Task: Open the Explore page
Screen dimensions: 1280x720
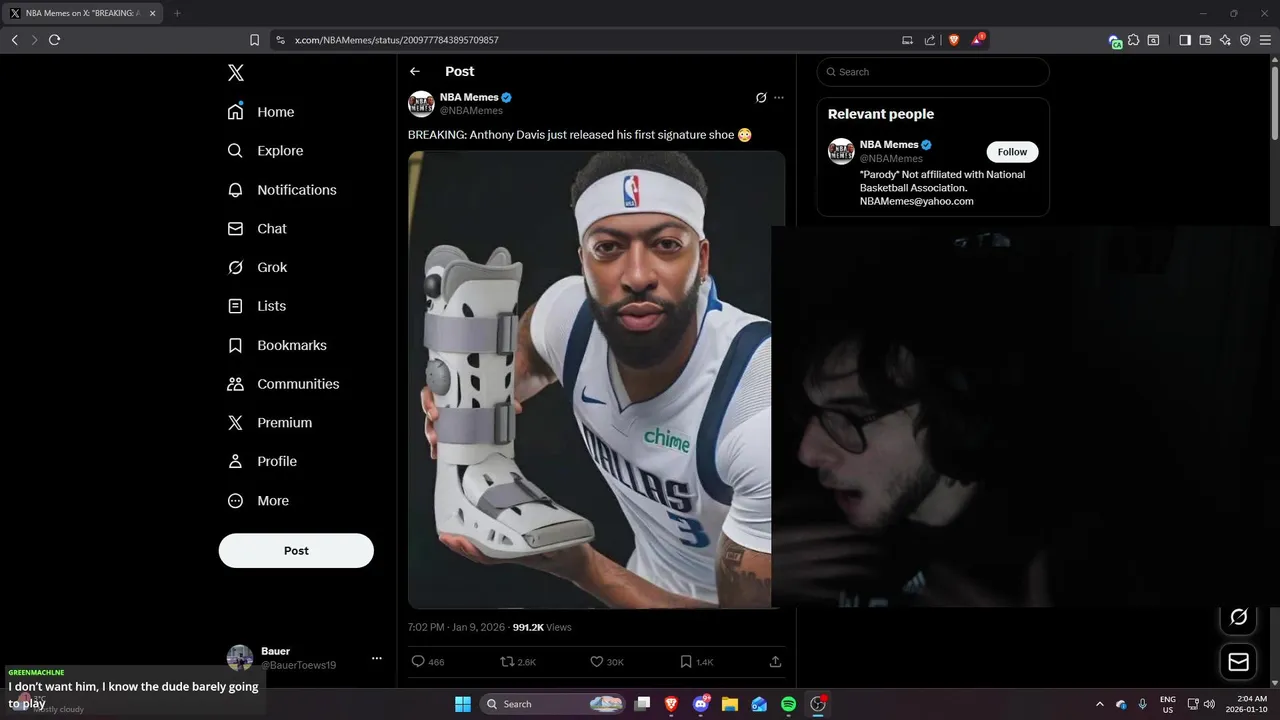Action: pos(265,151)
